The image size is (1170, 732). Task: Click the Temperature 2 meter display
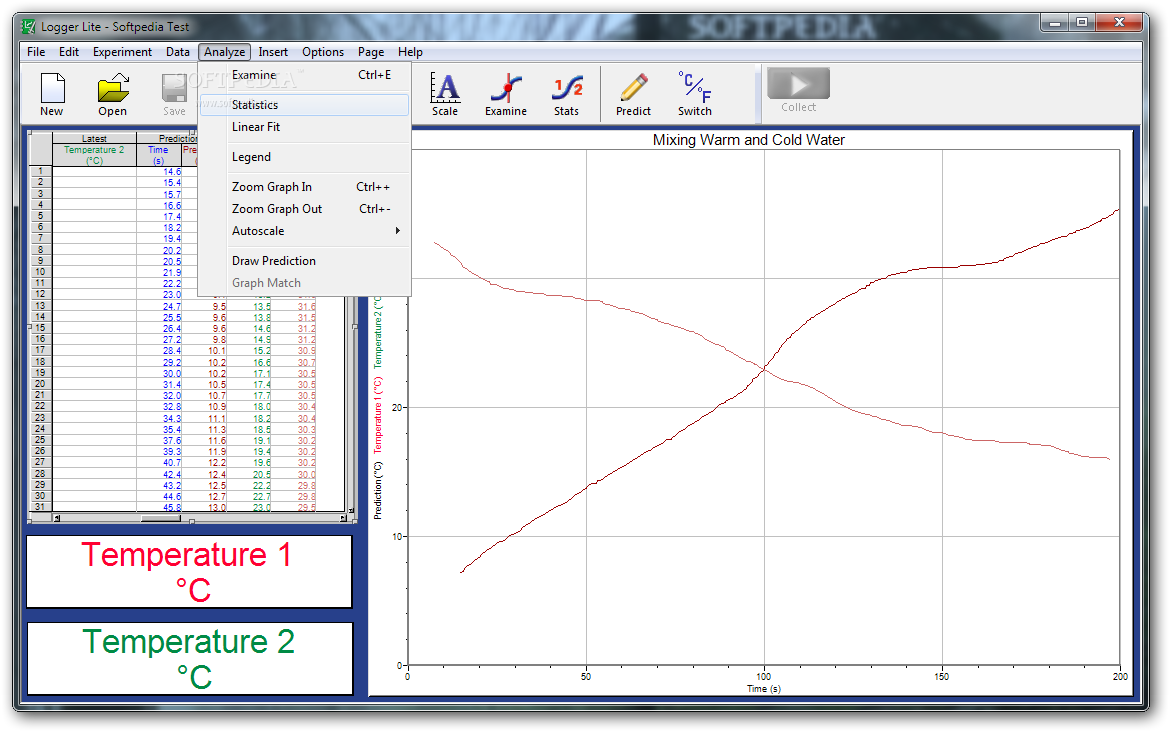[190, 658]
